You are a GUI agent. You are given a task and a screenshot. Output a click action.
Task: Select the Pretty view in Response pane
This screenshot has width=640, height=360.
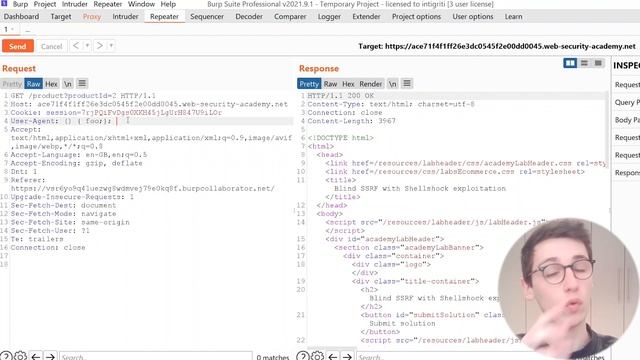tap(309, 84)
